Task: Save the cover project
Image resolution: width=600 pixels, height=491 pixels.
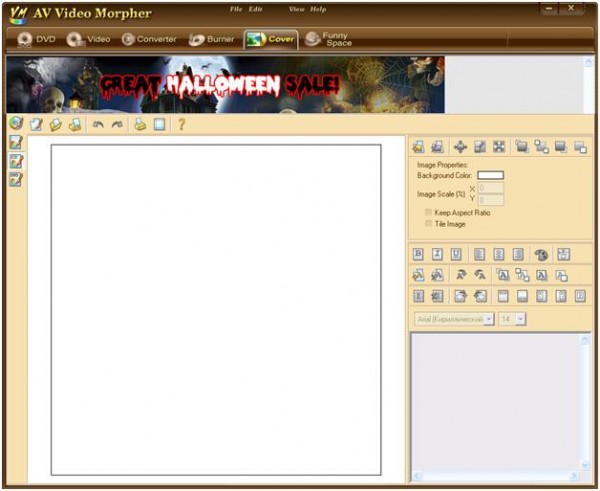Action: coord(75,124)
